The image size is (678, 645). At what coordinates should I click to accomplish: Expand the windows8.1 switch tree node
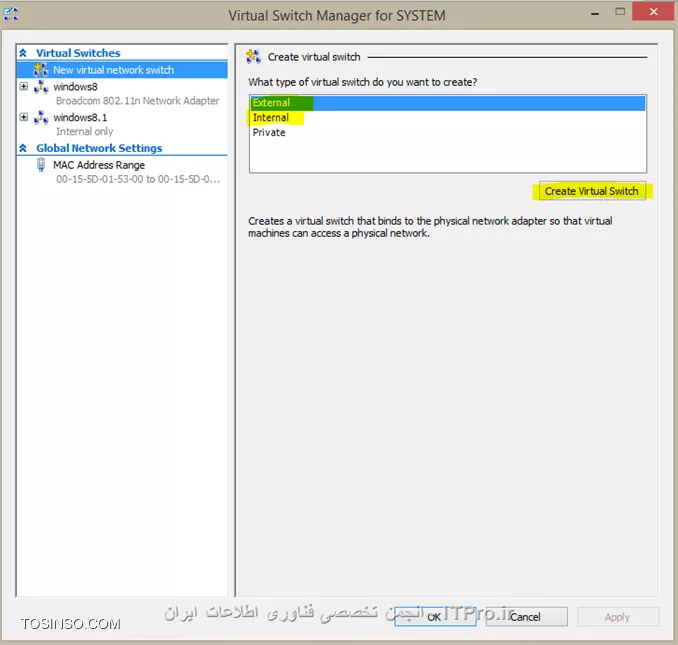point(24,117)
